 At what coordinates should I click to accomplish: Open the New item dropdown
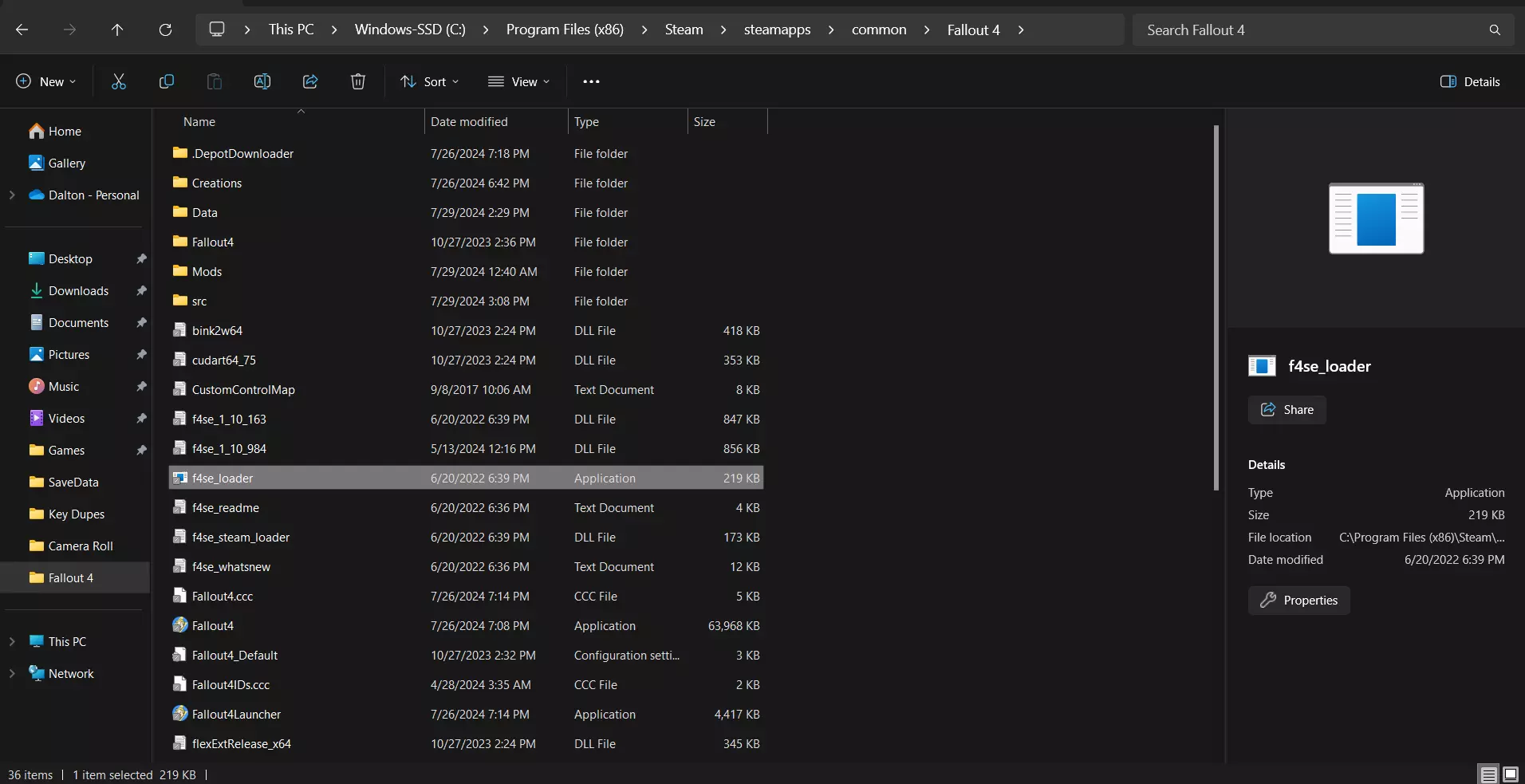[x=46, y=81]
